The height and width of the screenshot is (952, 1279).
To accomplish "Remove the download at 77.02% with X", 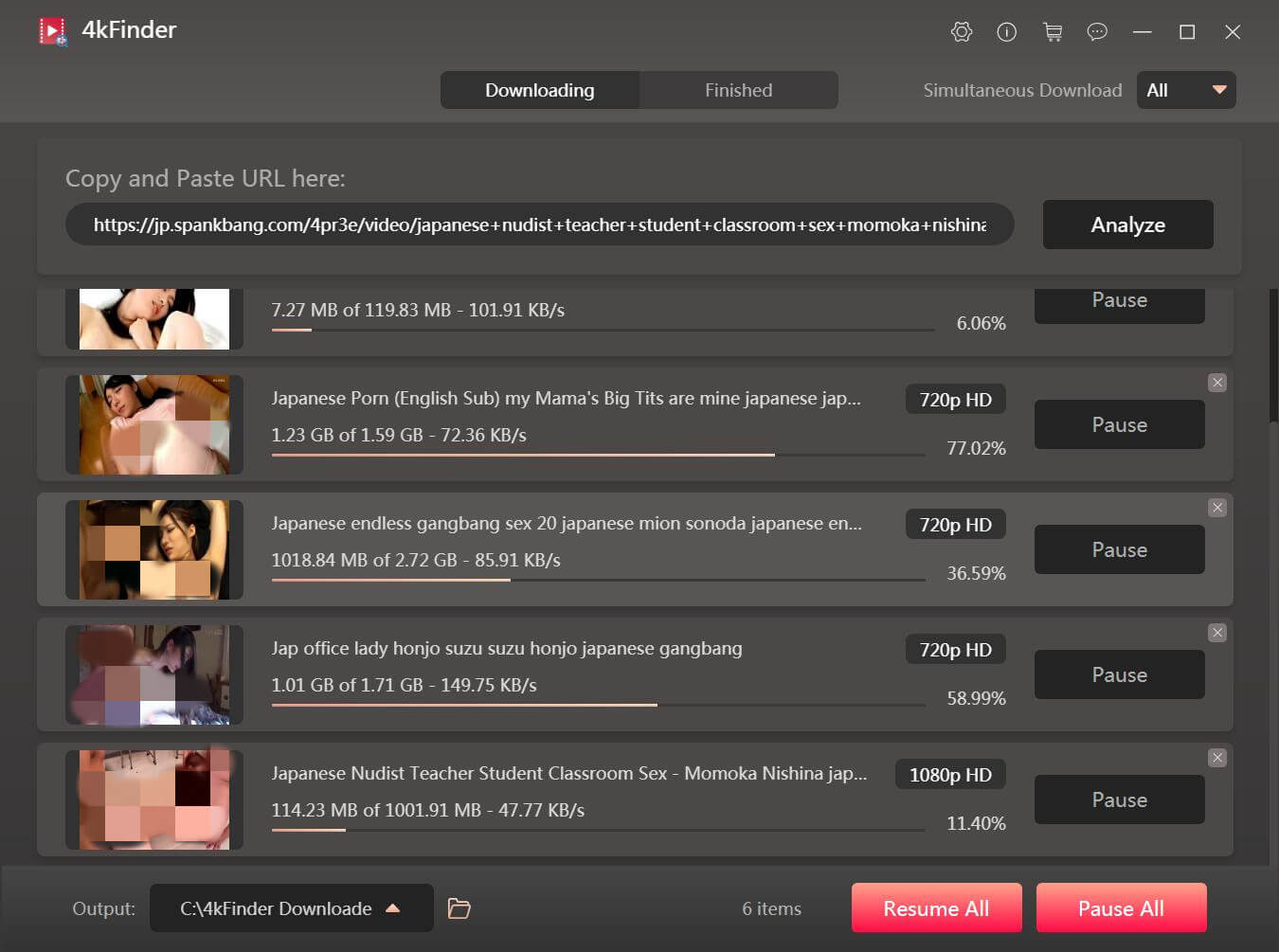I will pos(1217,383).
